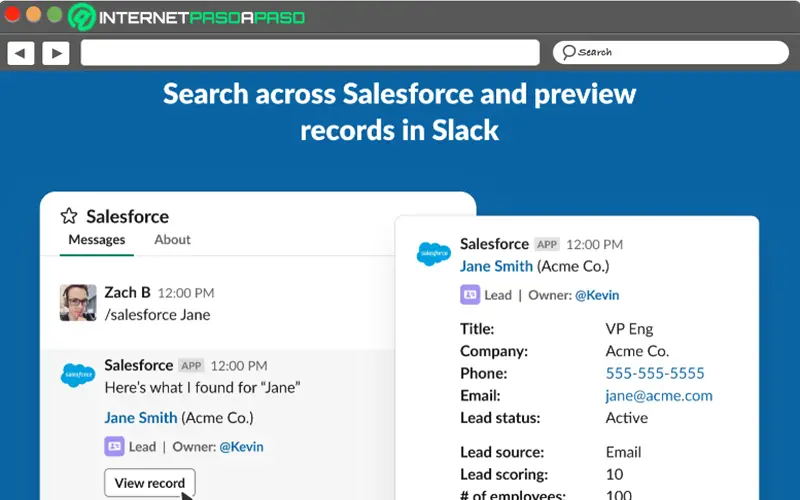
Task: Open Jane Smith link in record card
Action: pyautogui.click(x=496, y=266)
